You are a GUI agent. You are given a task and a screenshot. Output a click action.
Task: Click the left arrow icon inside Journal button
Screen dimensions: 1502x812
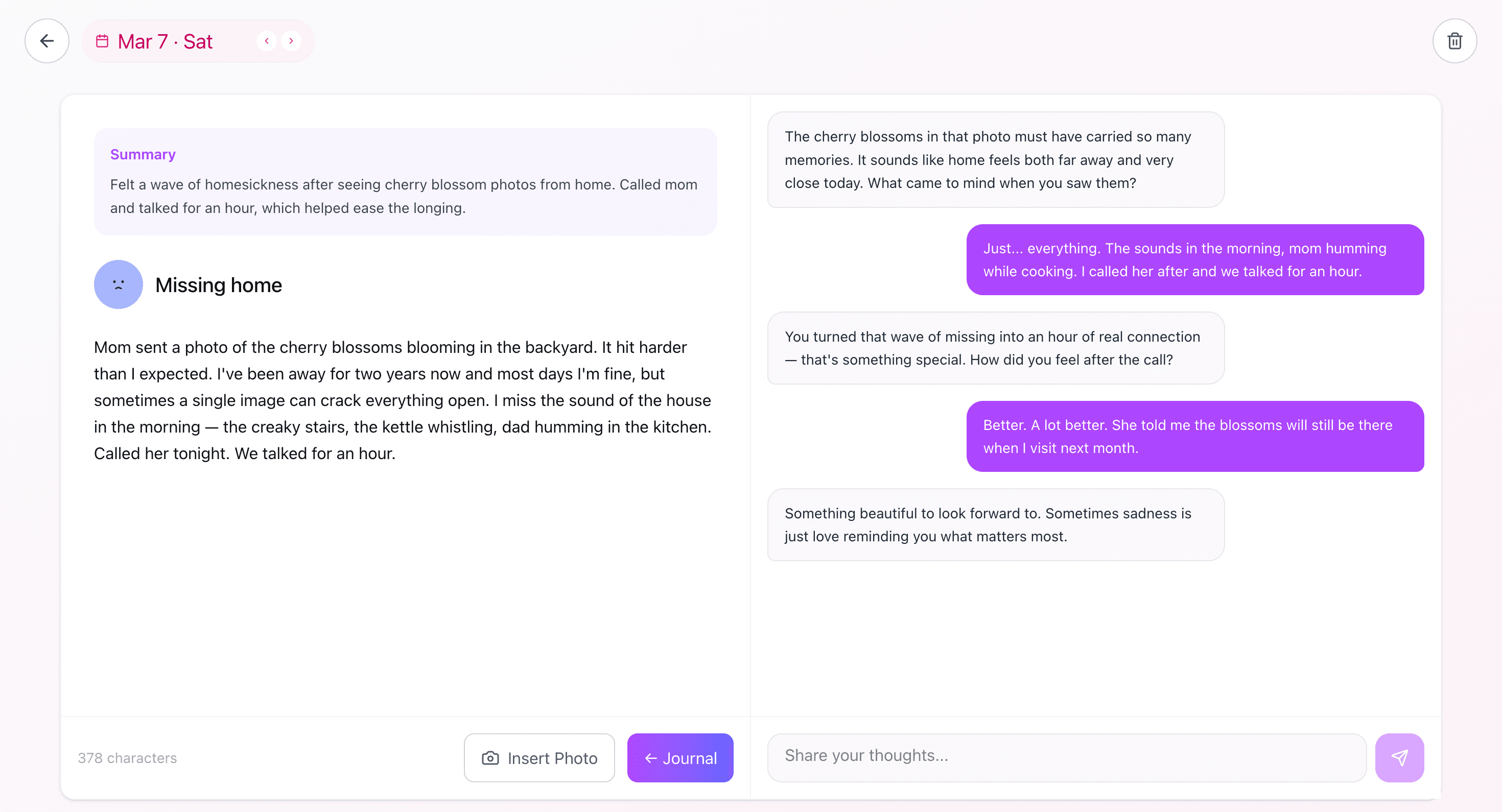(x=651, y=758)
